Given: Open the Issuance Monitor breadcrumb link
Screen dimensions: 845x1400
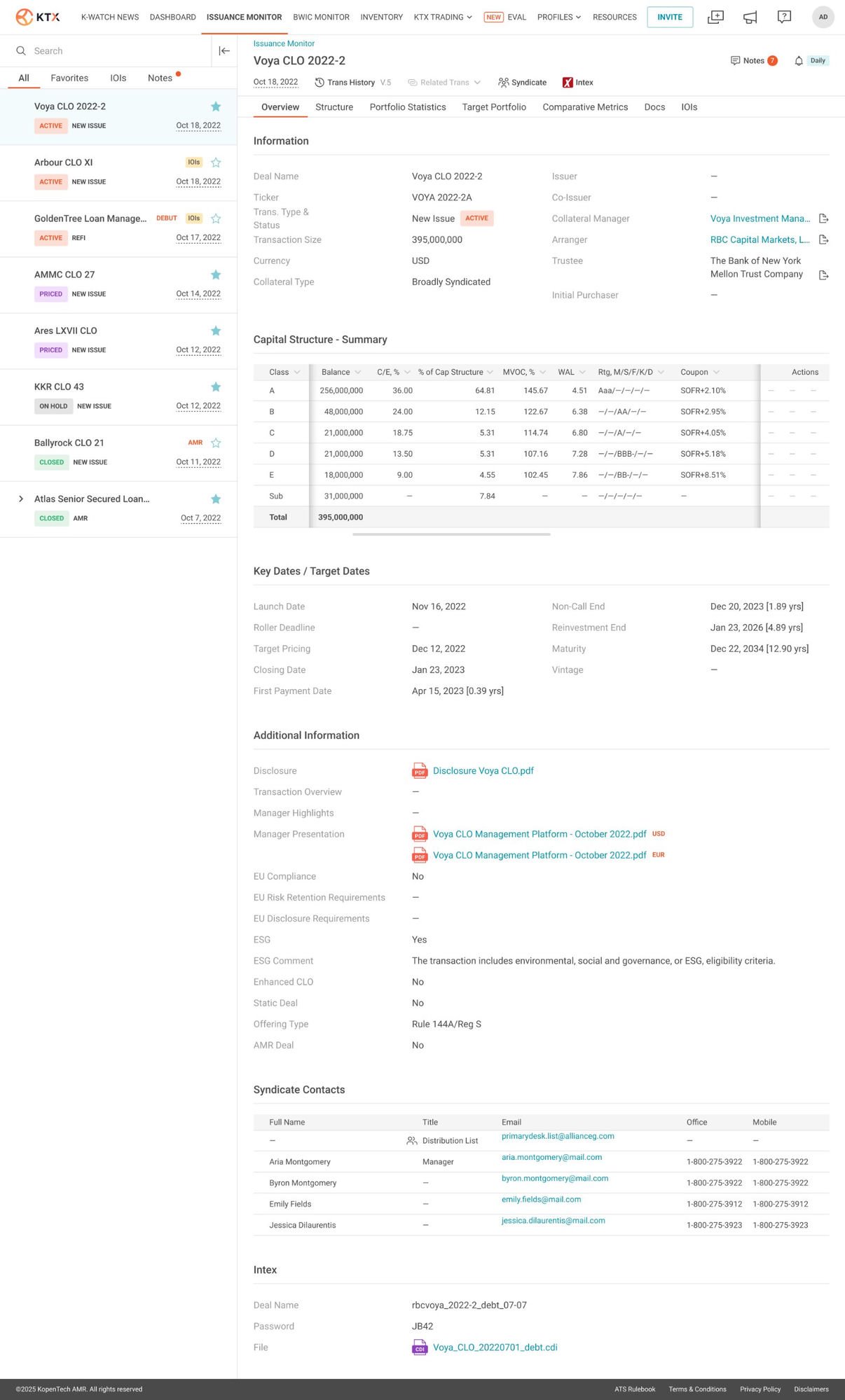Looking at the screenshot, I should (284, 43).
